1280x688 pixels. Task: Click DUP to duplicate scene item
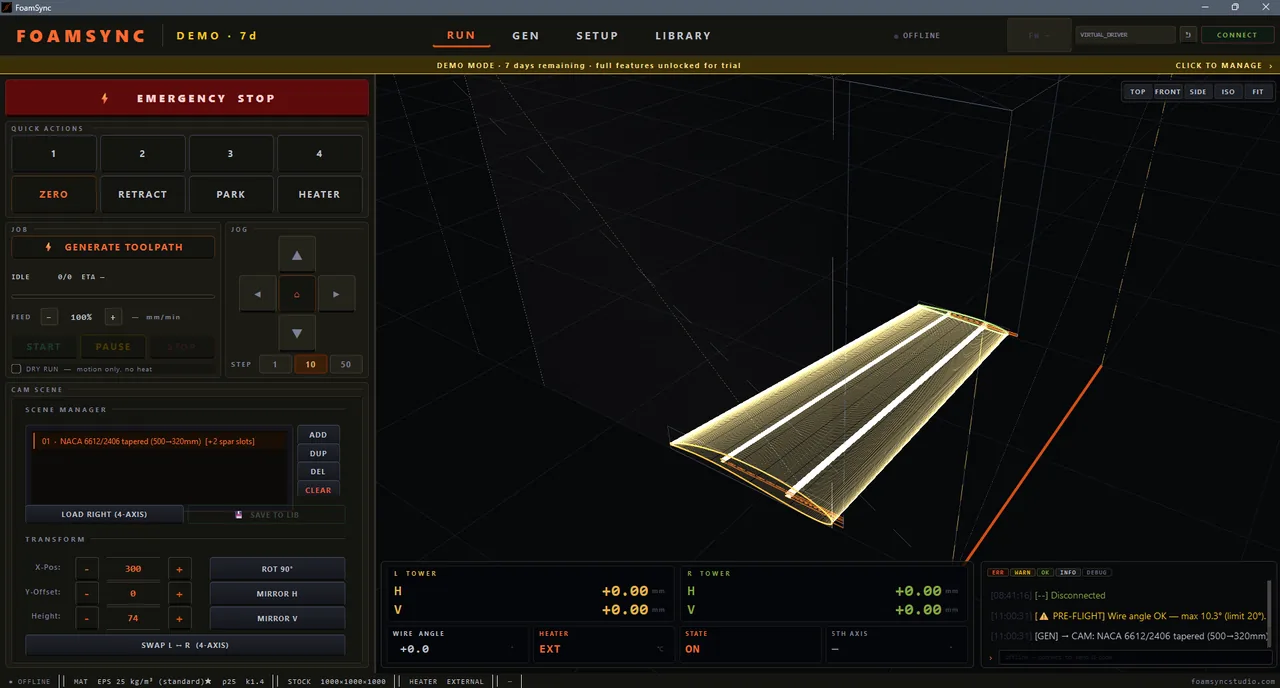318,453
